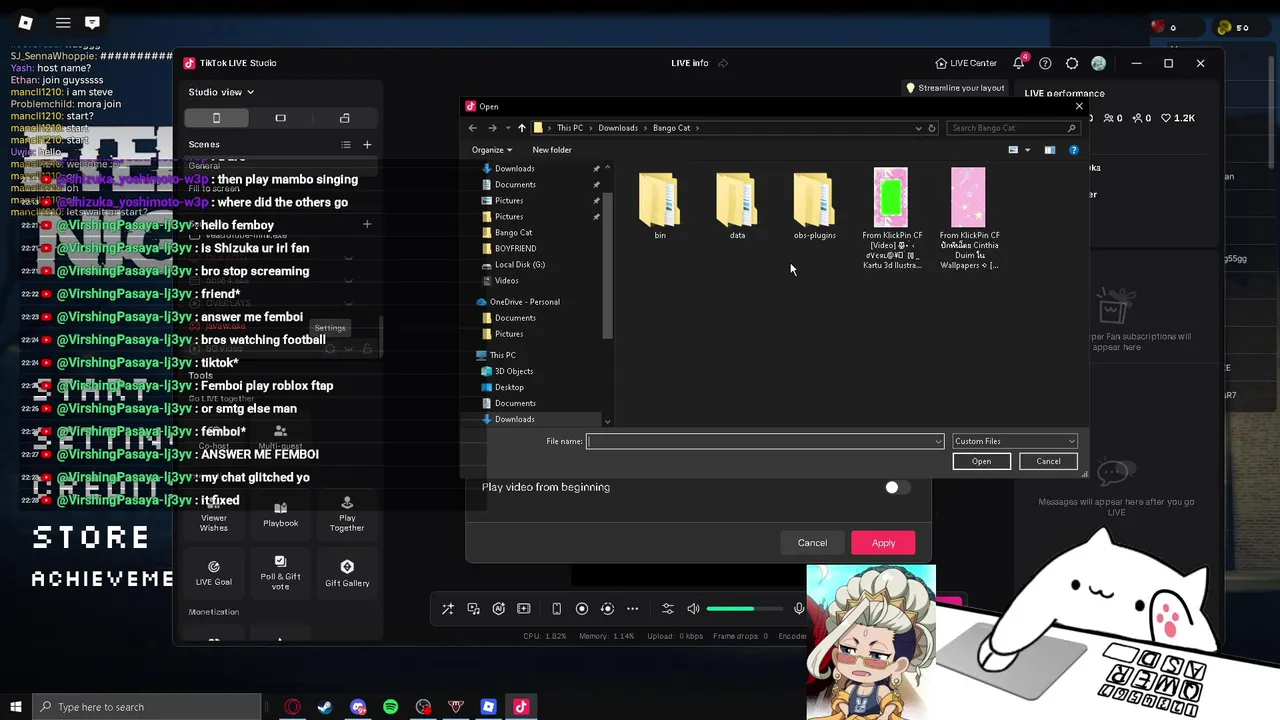Click Cancel in the Open file dialog
1280x720 pixels.
pos(1048,461)
